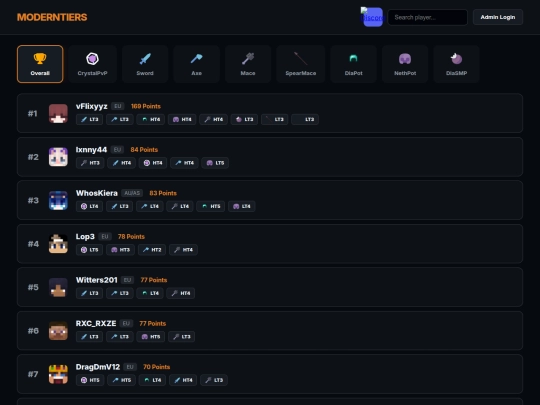Open Lop3 player name
Image resolution: width=540 pixels, height=405 pixels.
85,237
